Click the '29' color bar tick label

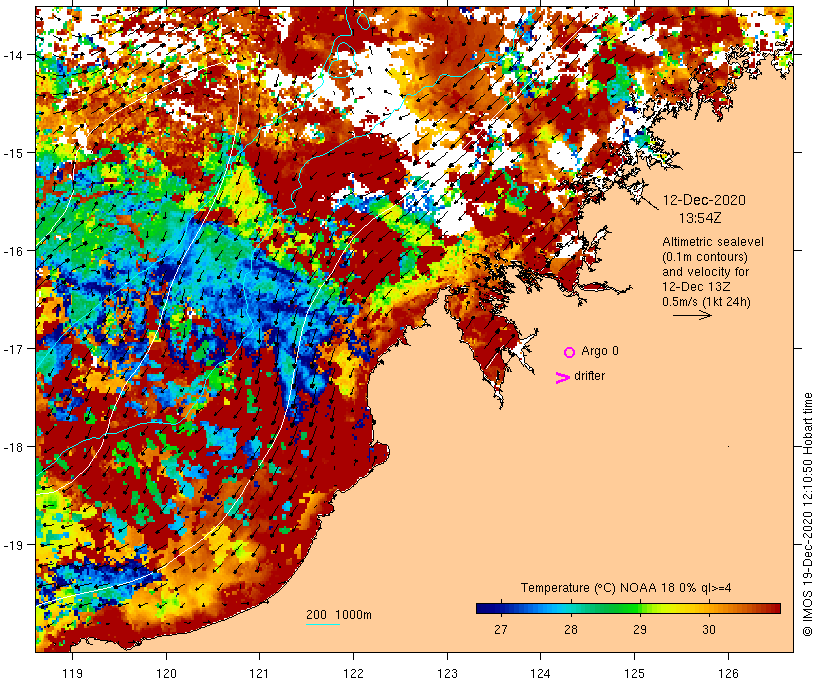click(x=640, y=629)
